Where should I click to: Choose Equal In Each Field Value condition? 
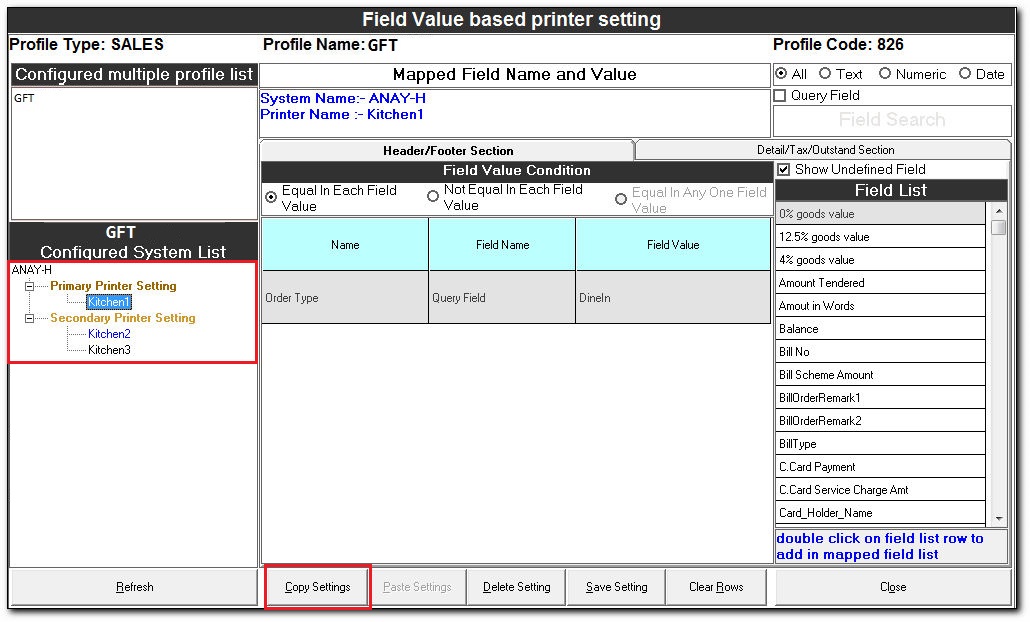pos(271,197)
